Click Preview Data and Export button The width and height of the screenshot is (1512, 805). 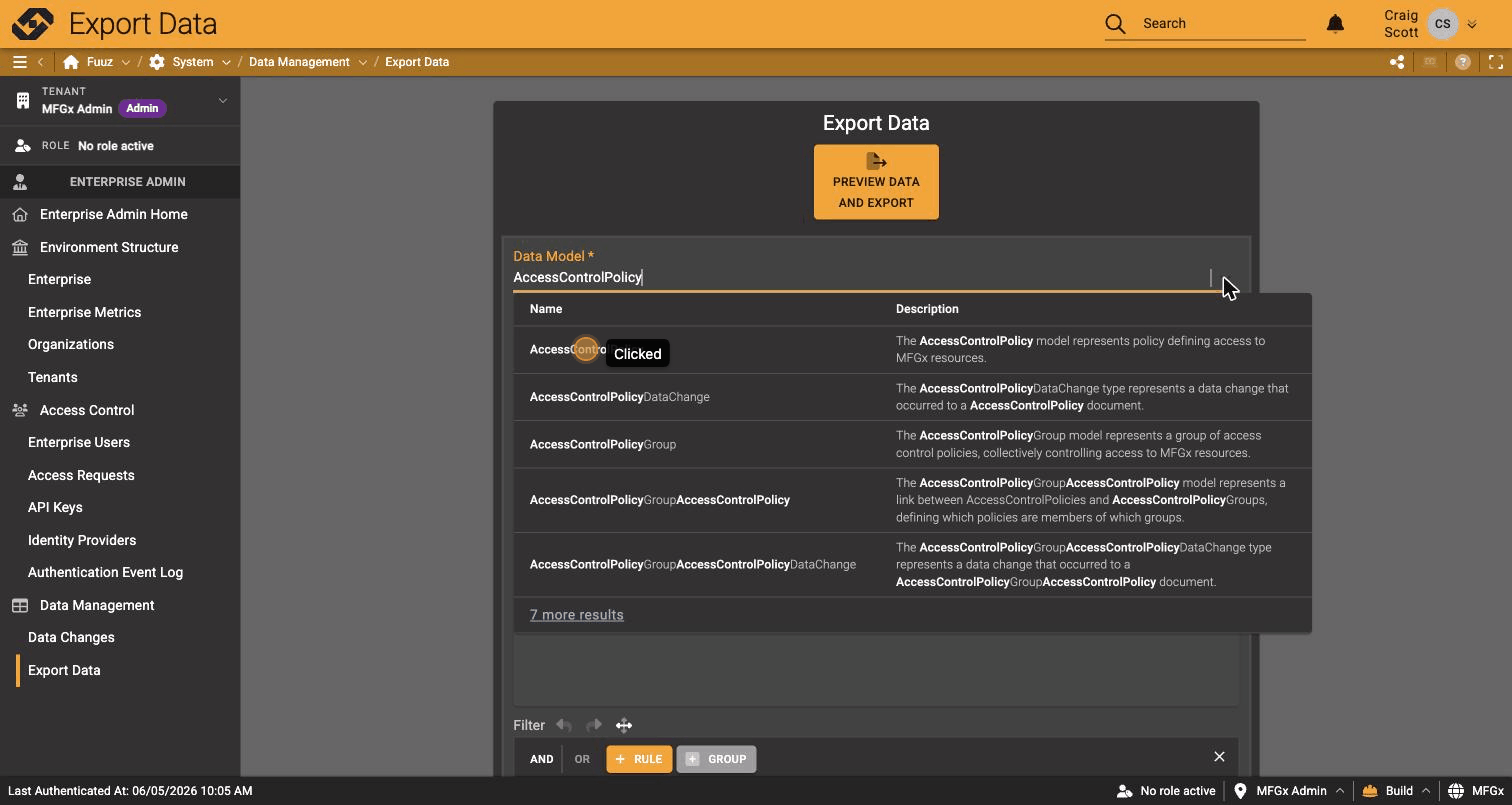point(876,182)
